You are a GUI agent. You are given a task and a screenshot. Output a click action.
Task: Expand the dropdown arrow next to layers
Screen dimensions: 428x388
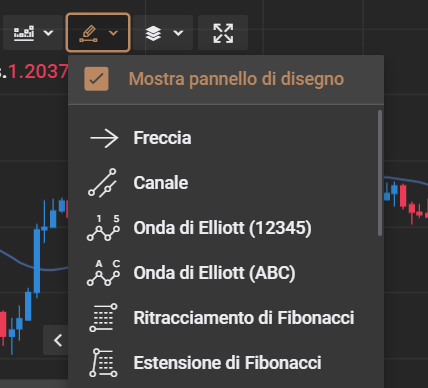[x=178, y=33]
